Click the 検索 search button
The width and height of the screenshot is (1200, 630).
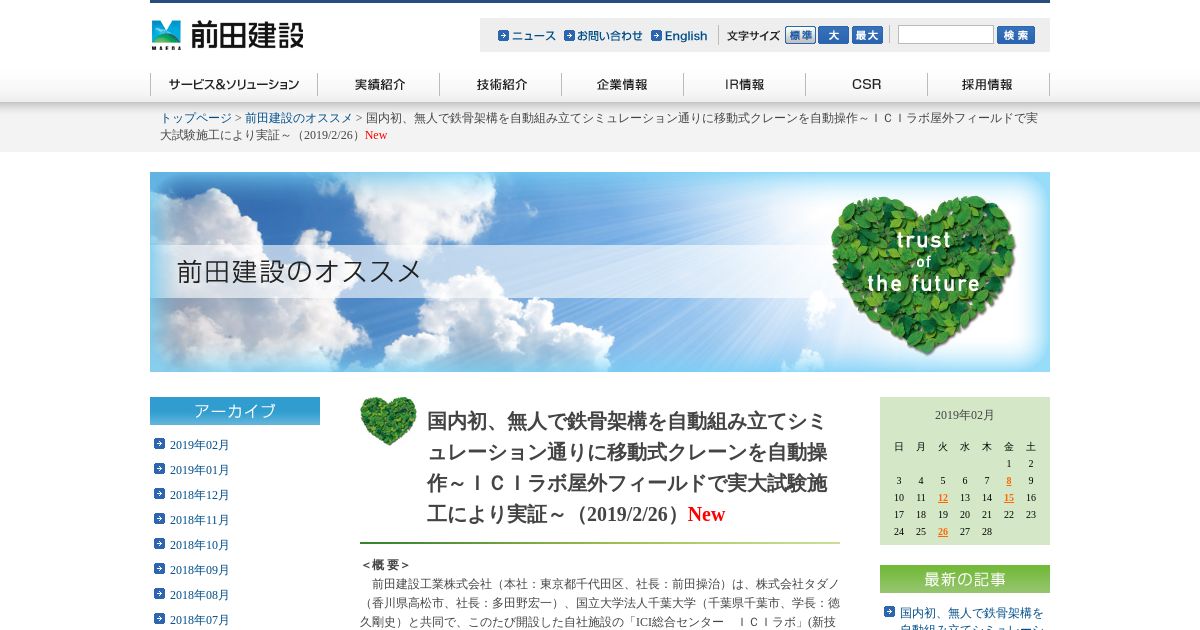(x=1016, y=35)
